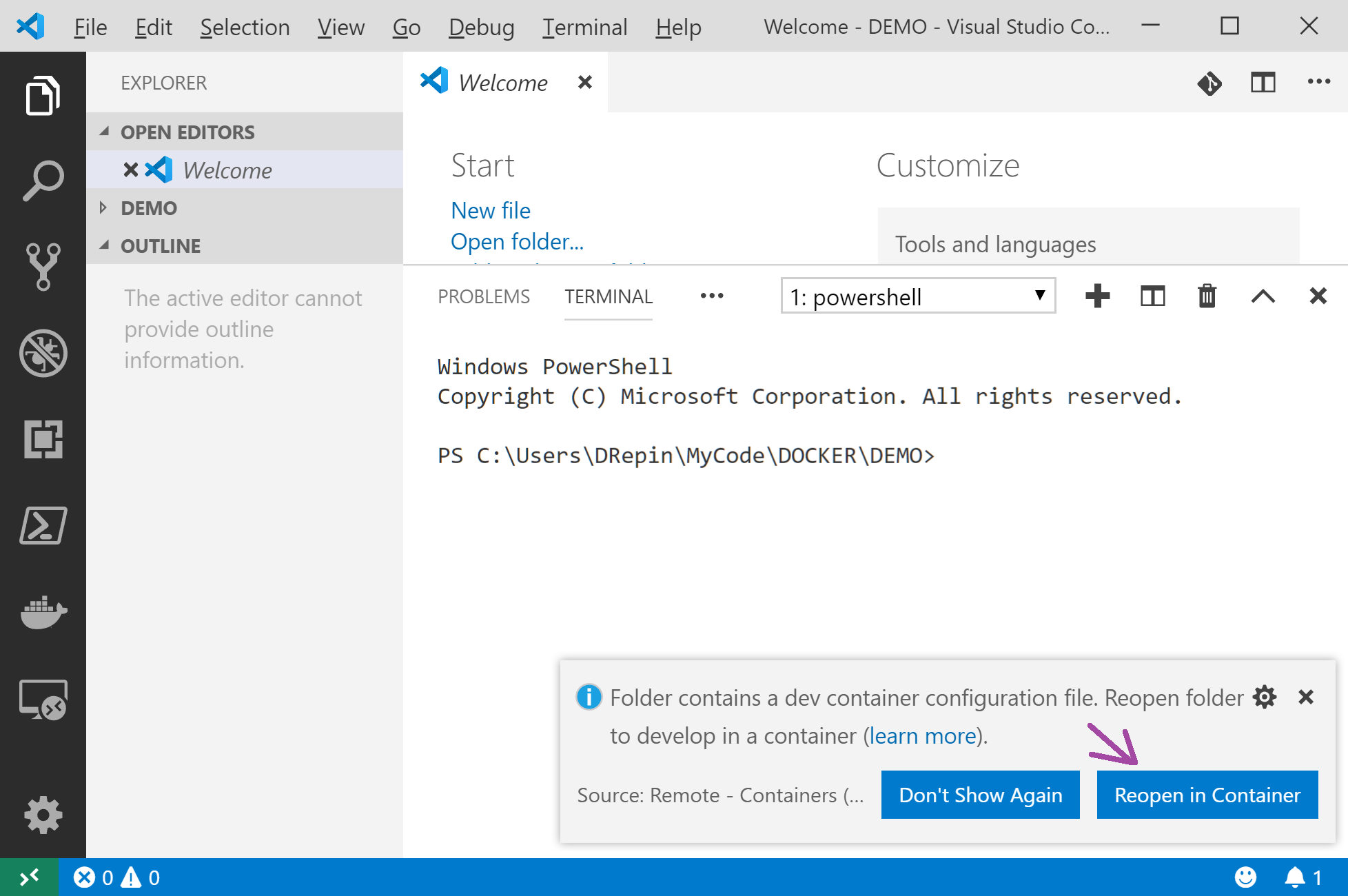Image resolution: width=1348 pixels, height=896 pixels.
Task: Click the errors and warnings count in status bar
Action: tap(116, 877)
